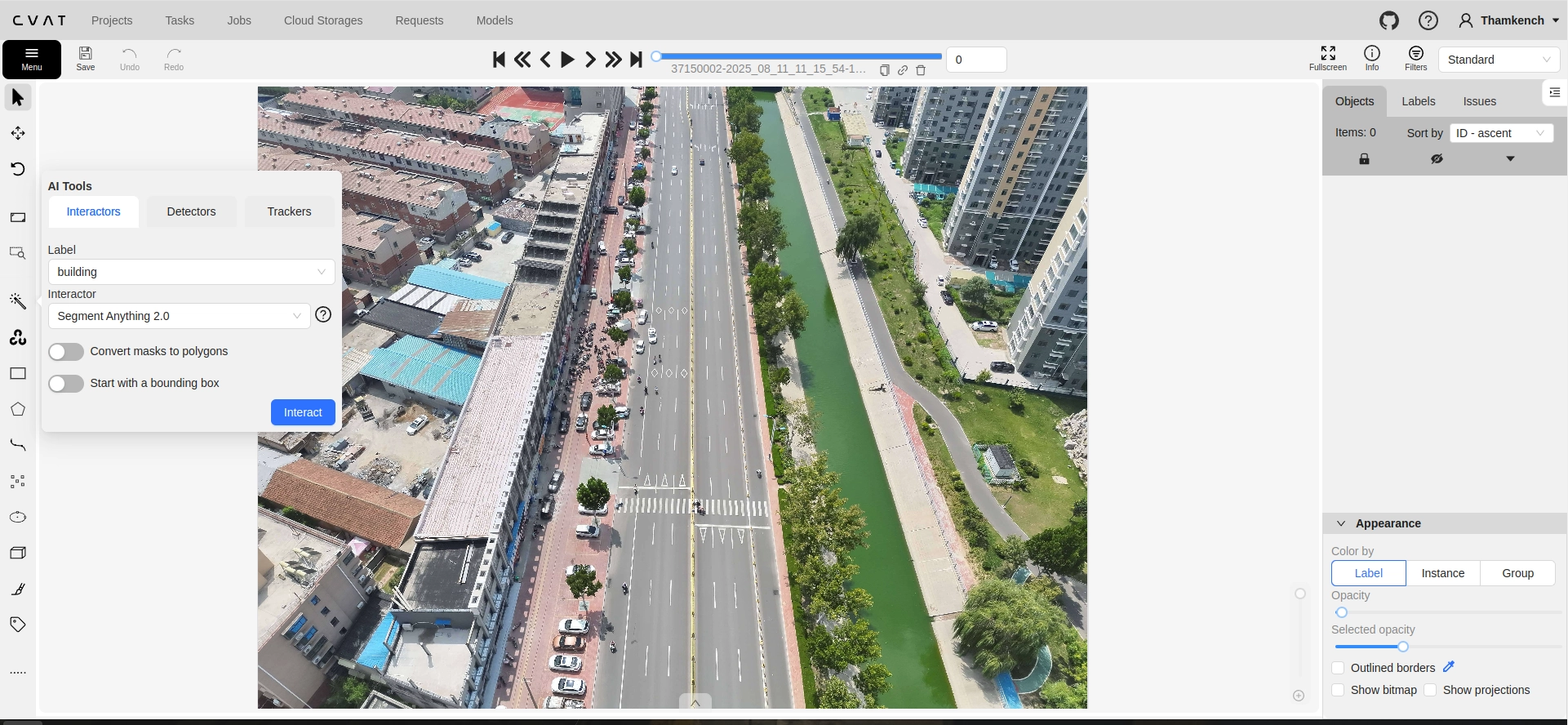Image resolution: width=1568 pixels, height=725 pixels.
Task: Select the Brush mask tool
Action: tap(18, 589)
